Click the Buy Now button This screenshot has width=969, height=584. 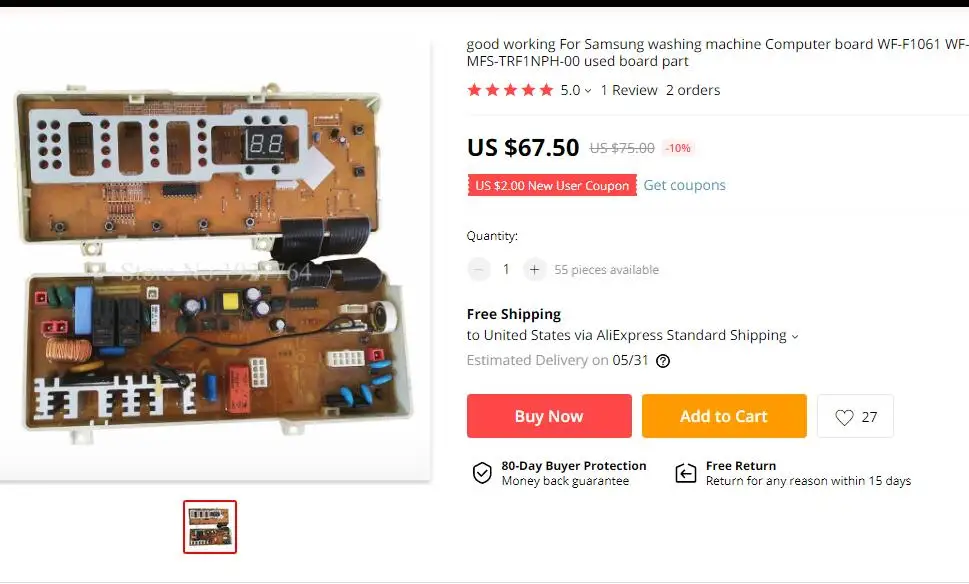pyautogui.click(x=549, y=416)
